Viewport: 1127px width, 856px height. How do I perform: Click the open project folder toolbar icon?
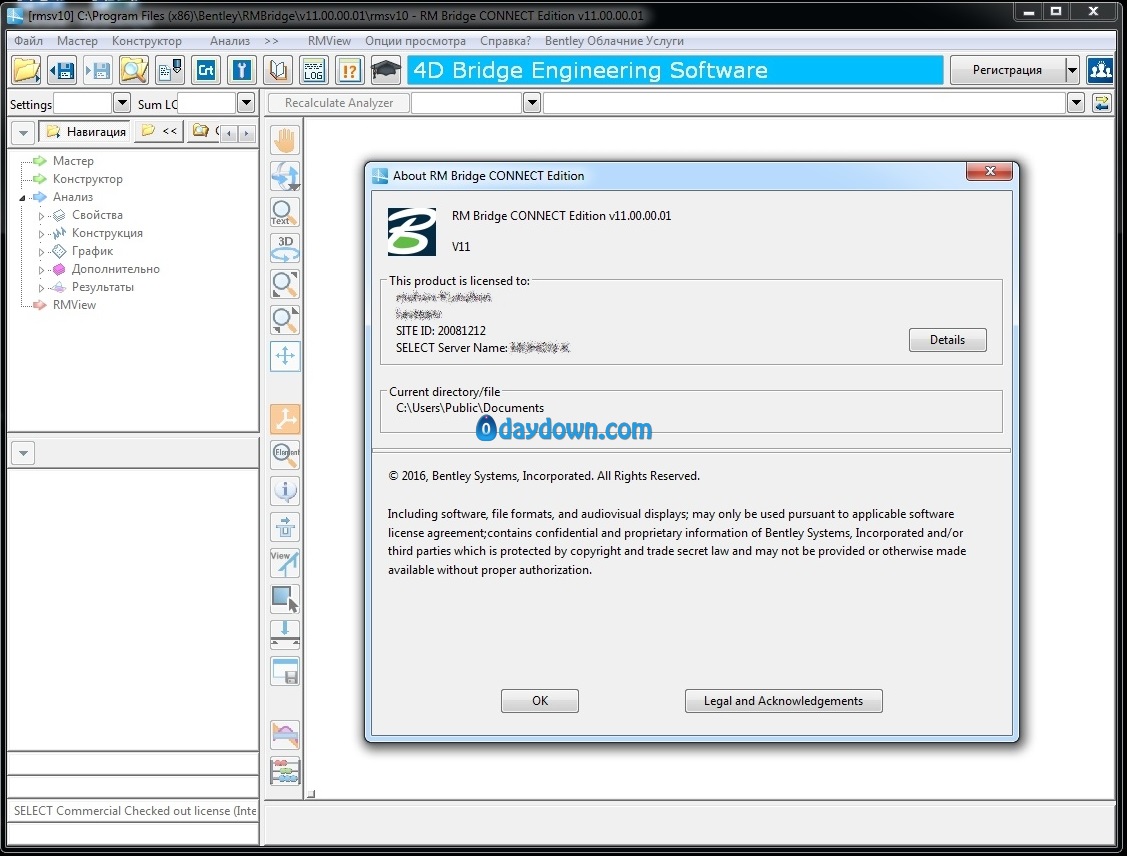[x=27, y=70]
